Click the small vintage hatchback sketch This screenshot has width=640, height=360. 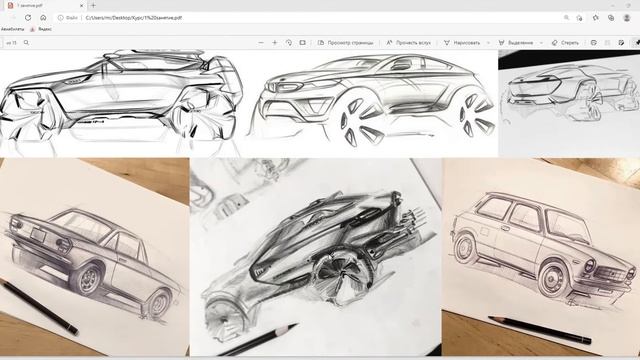541,257
